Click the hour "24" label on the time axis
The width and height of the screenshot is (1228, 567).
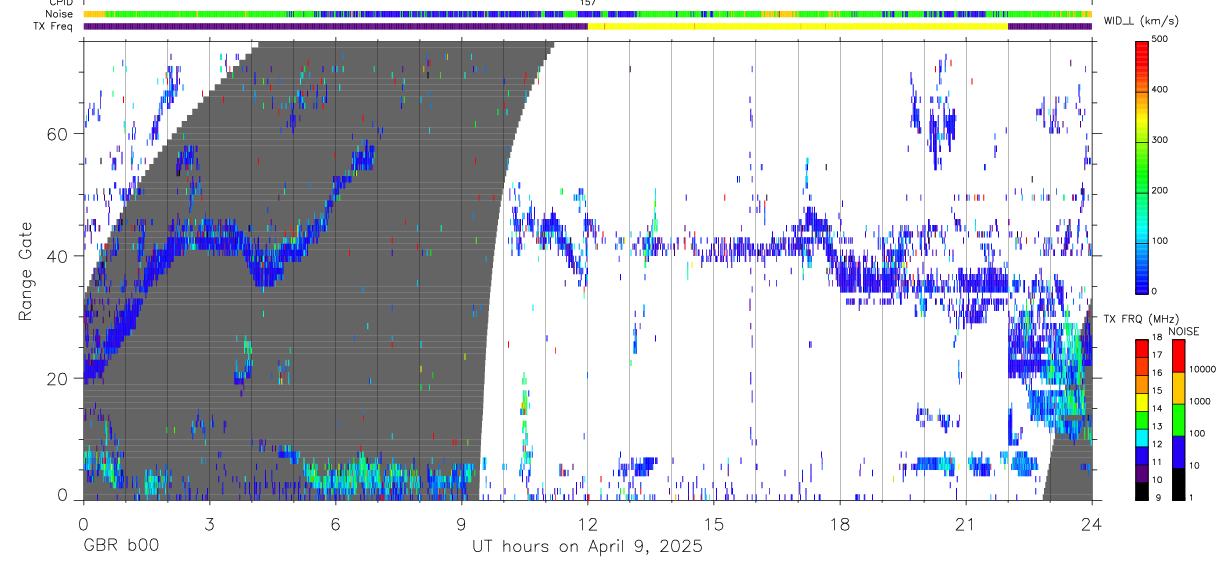[1091, 524]
